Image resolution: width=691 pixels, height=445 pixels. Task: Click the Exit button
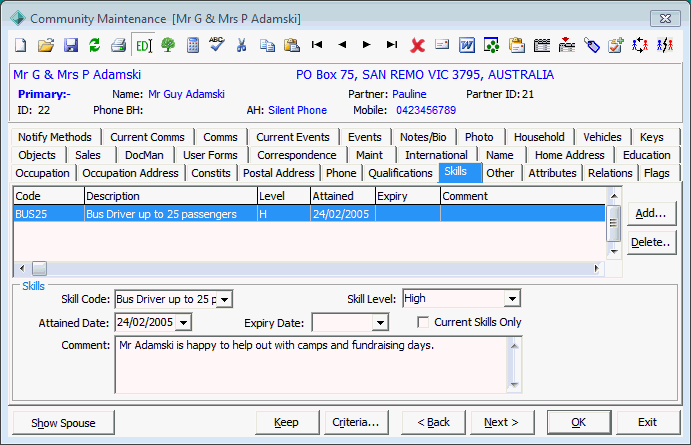click(647, 423)
